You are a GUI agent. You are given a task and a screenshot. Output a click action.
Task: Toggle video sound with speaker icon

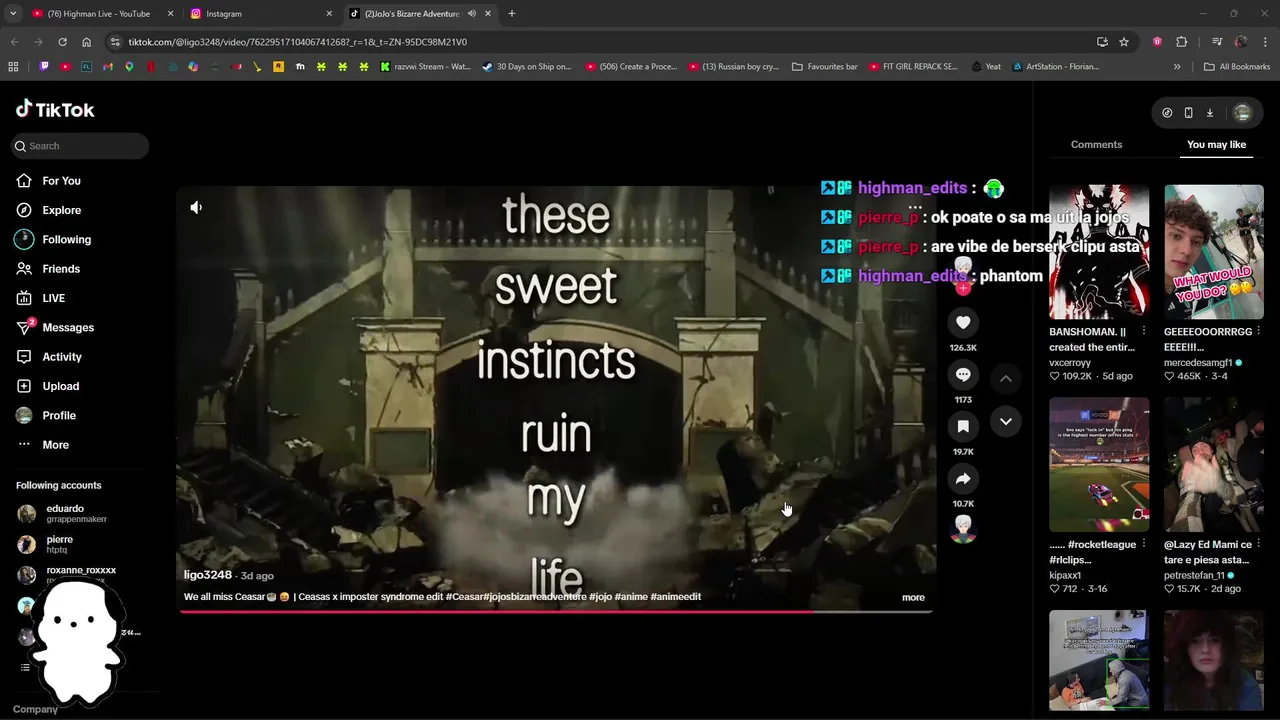(196, 208)
